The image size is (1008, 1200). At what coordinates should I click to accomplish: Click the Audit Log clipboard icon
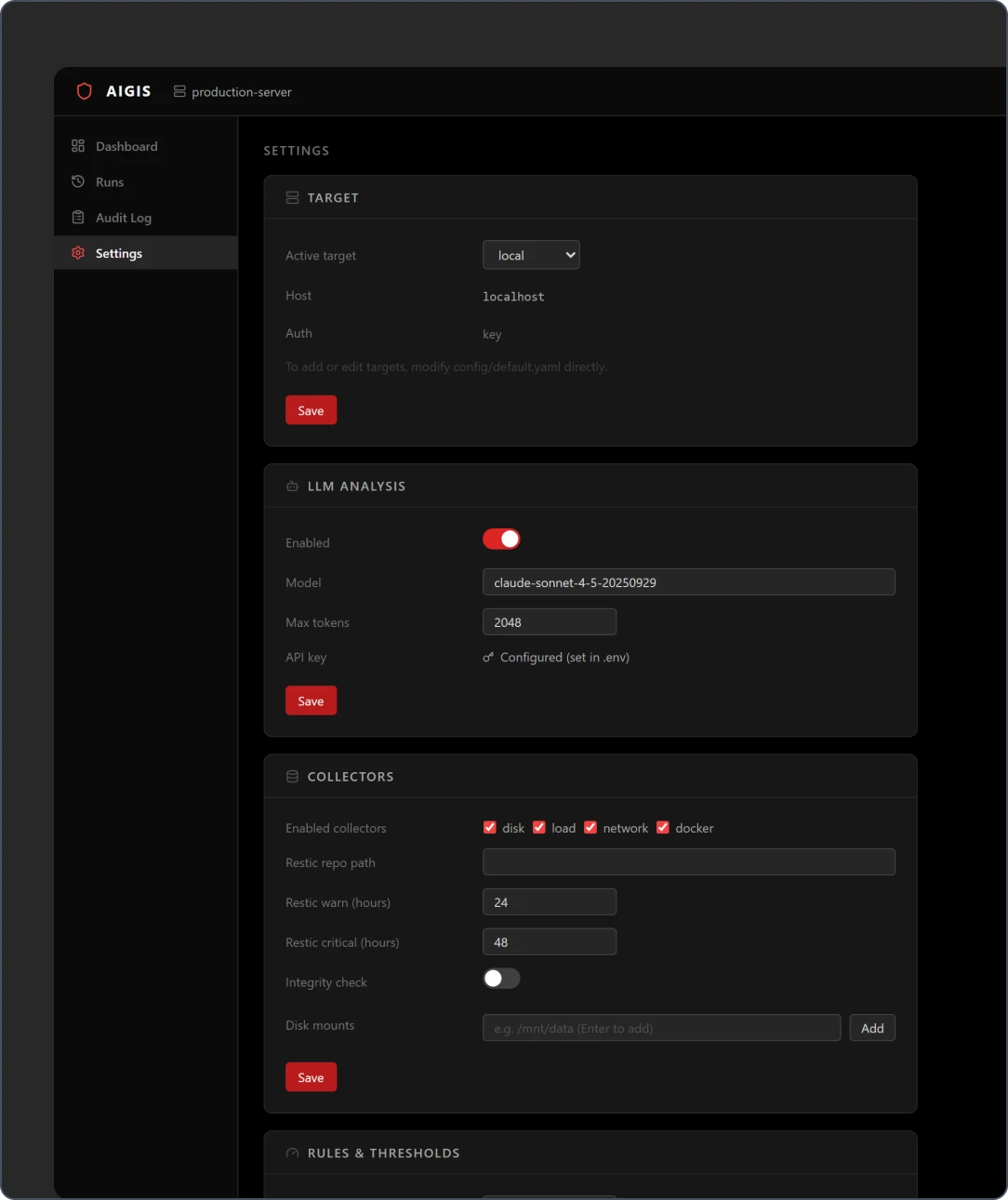click(78, 217)
